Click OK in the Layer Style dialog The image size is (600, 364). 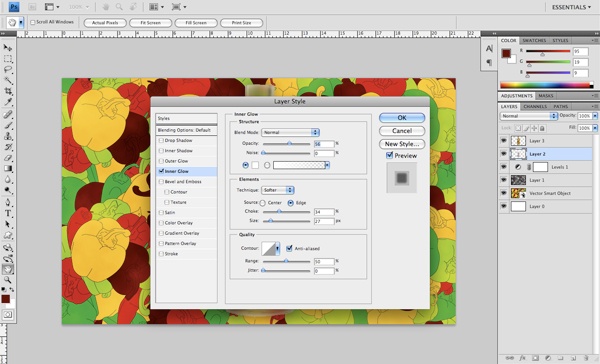(x=402, y=118)
